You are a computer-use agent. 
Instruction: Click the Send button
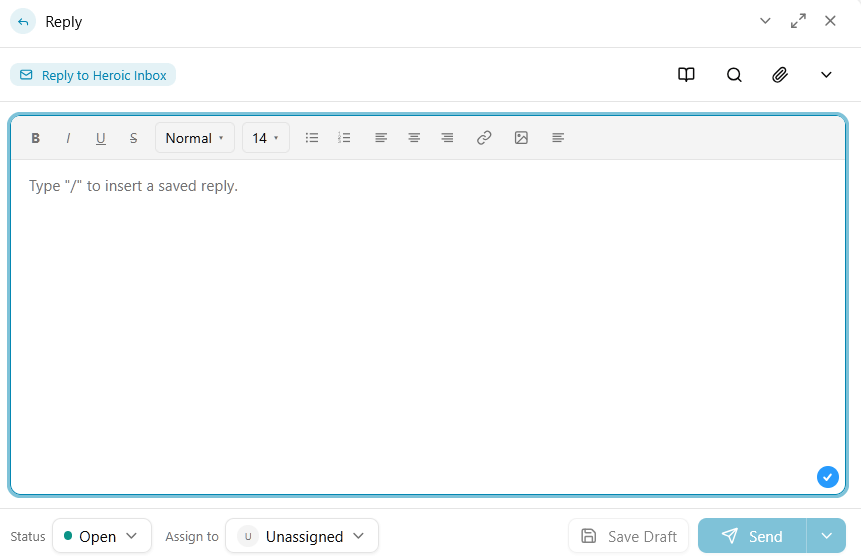[752, 536]
